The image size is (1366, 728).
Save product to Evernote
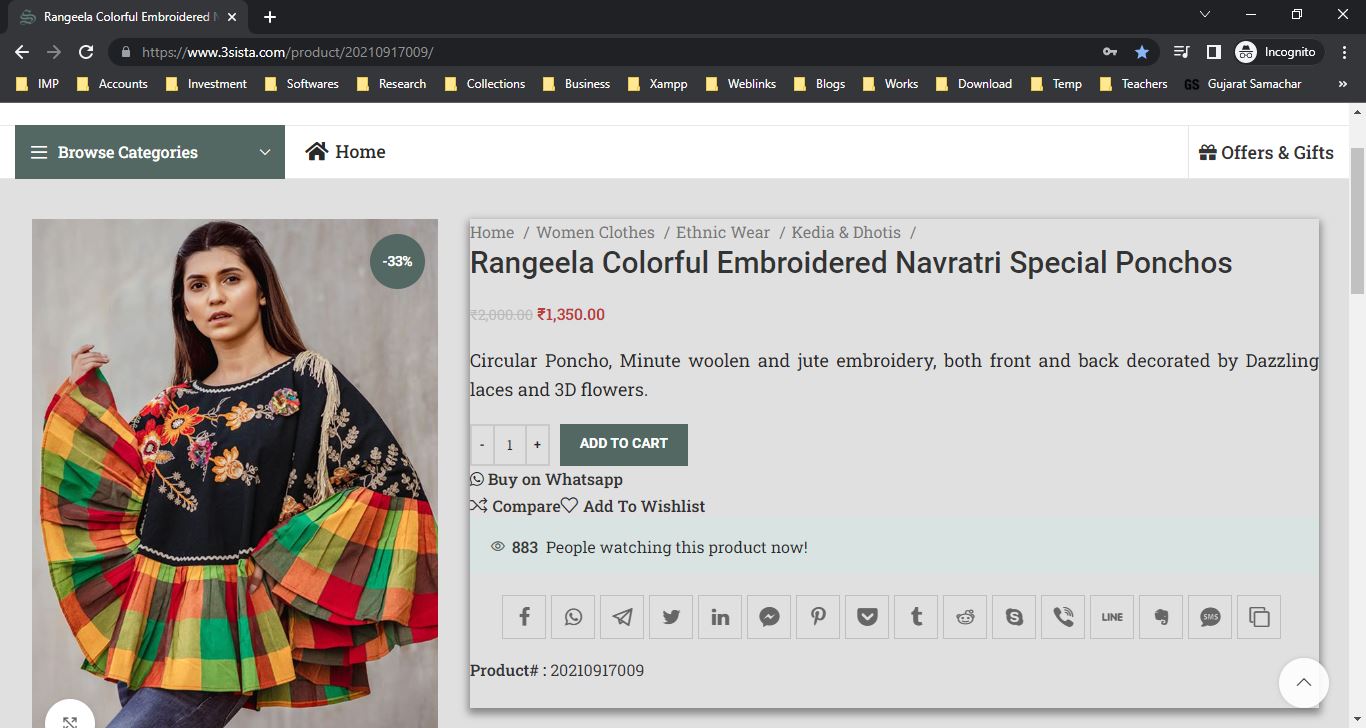(x=1161, y=617)
